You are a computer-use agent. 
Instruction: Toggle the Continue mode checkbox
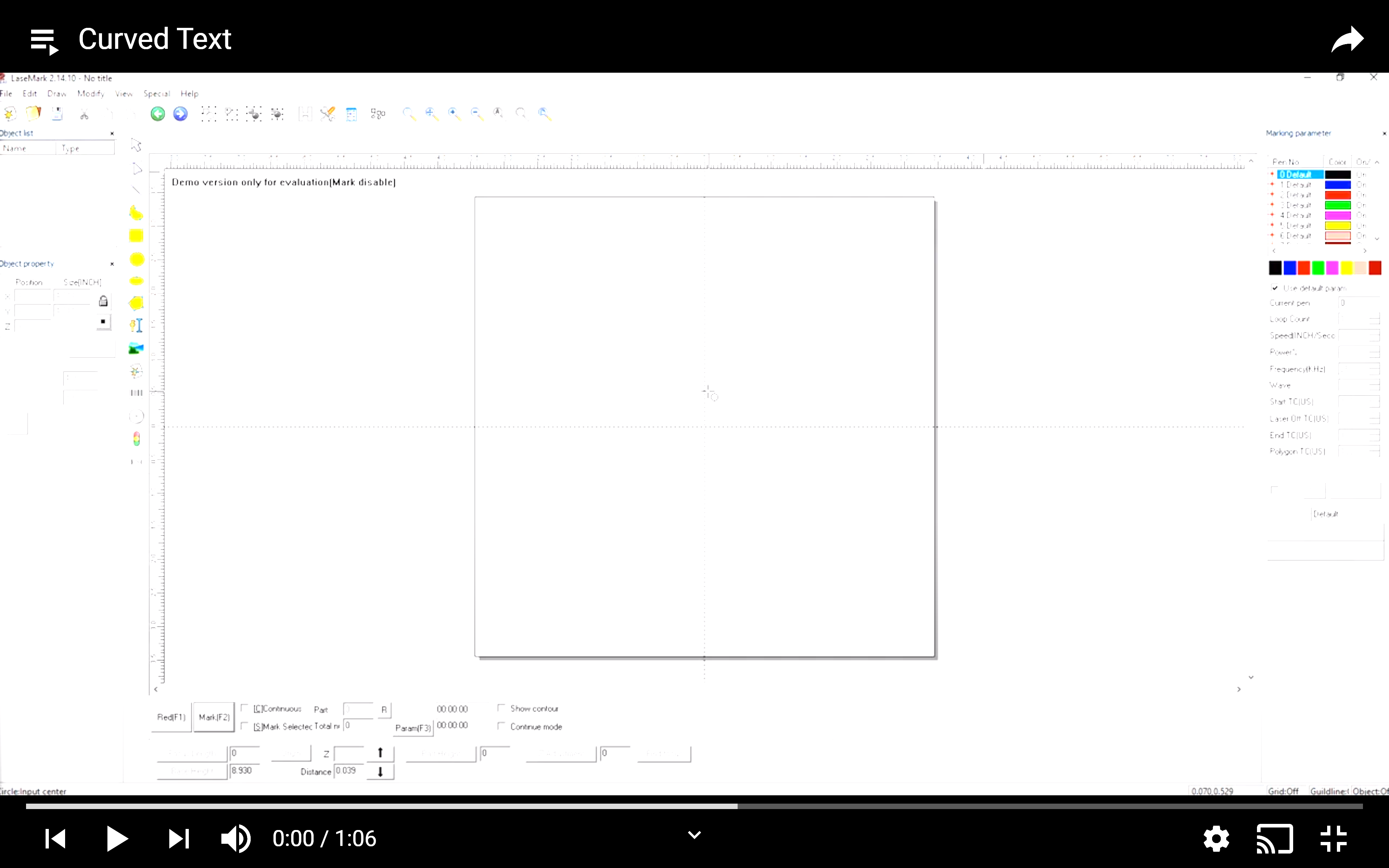[x=501, y=726]
